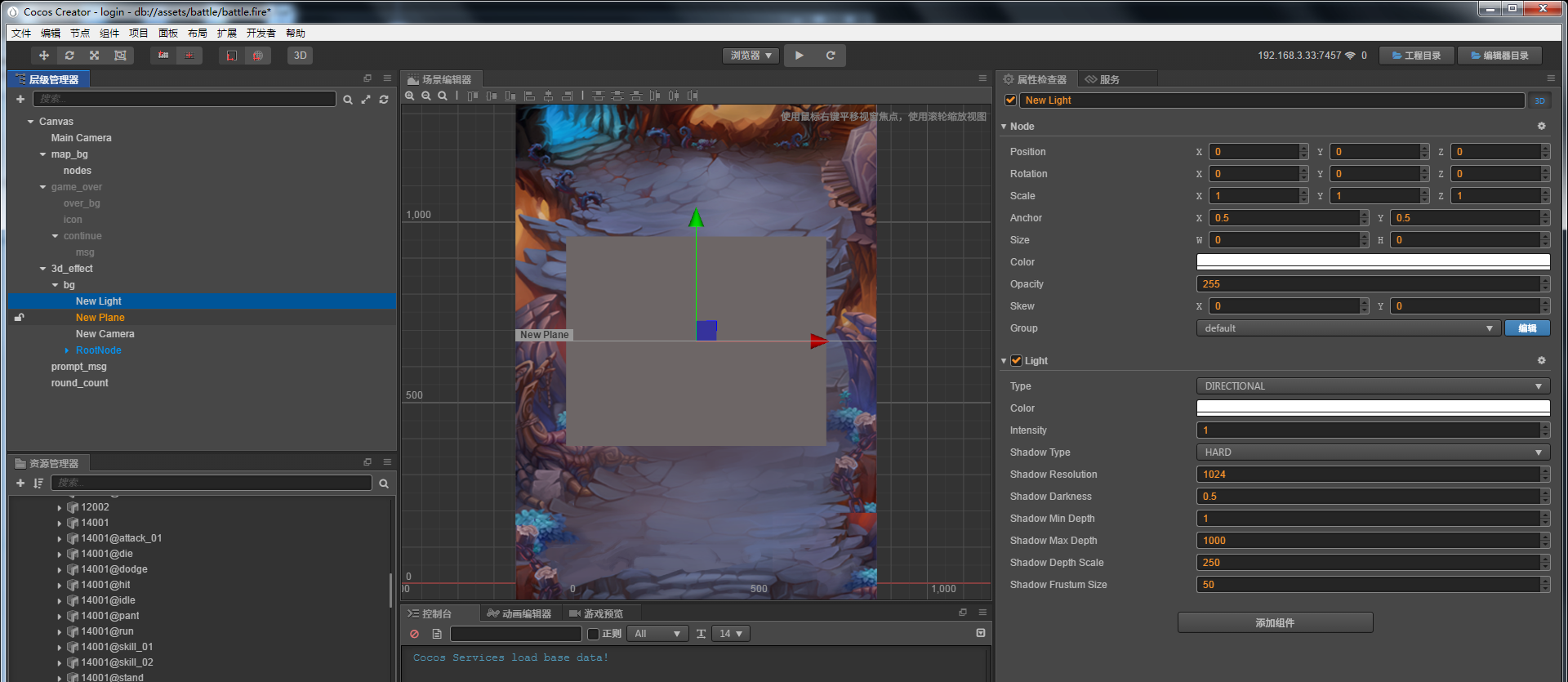The width and height of the screenshot is (1568, 682).
Task: Click the 添加组件 button
Action: 1275,623
